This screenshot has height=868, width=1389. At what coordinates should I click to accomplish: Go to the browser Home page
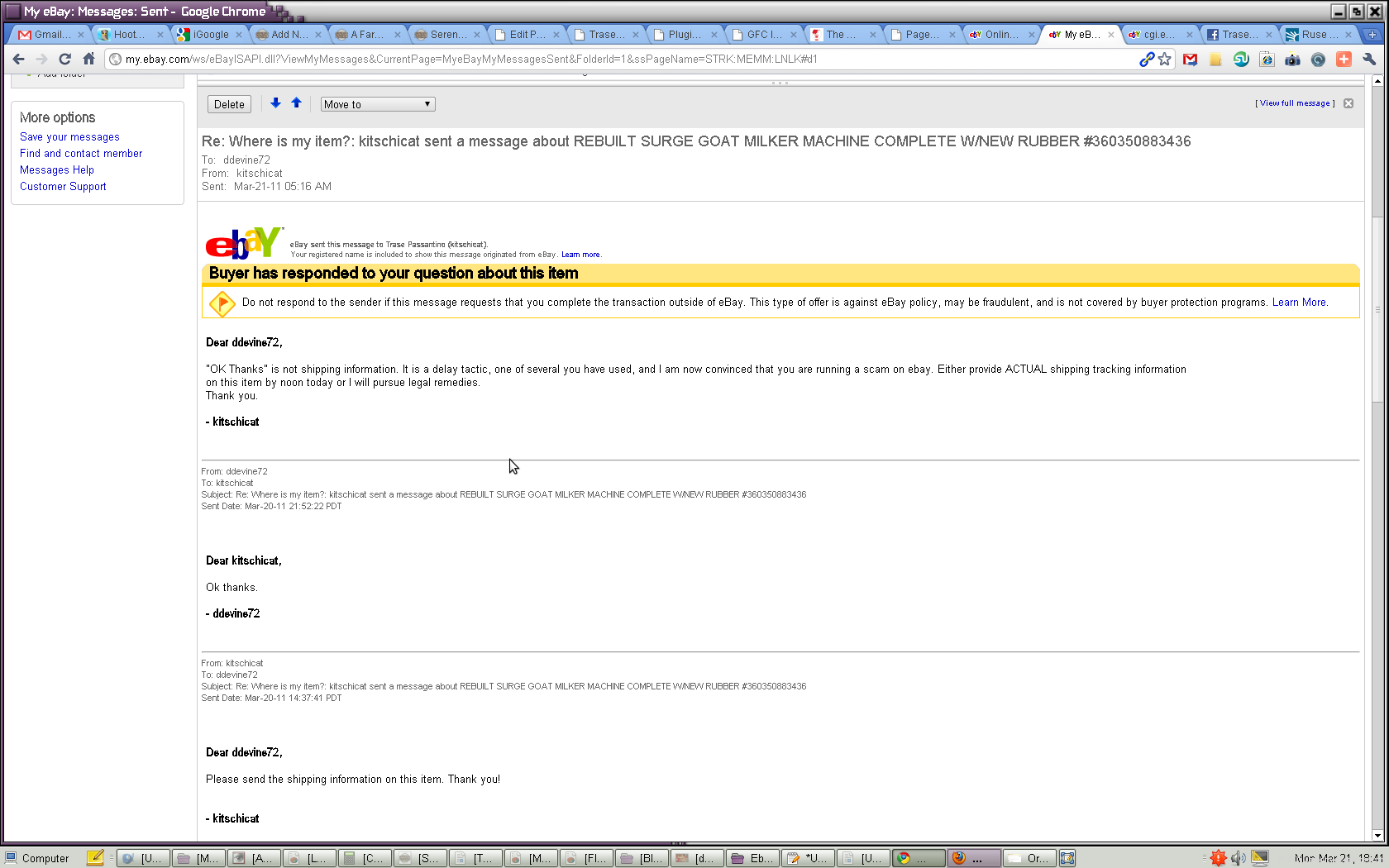[88, 59]
